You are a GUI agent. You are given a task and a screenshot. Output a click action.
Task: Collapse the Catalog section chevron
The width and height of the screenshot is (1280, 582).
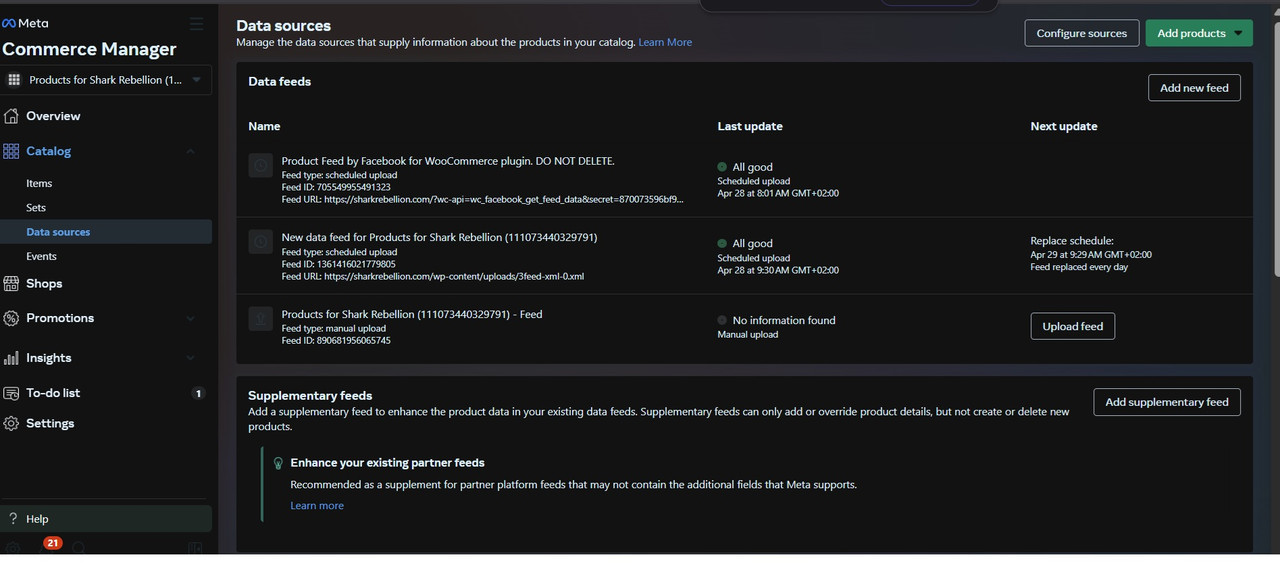(190, 151)
